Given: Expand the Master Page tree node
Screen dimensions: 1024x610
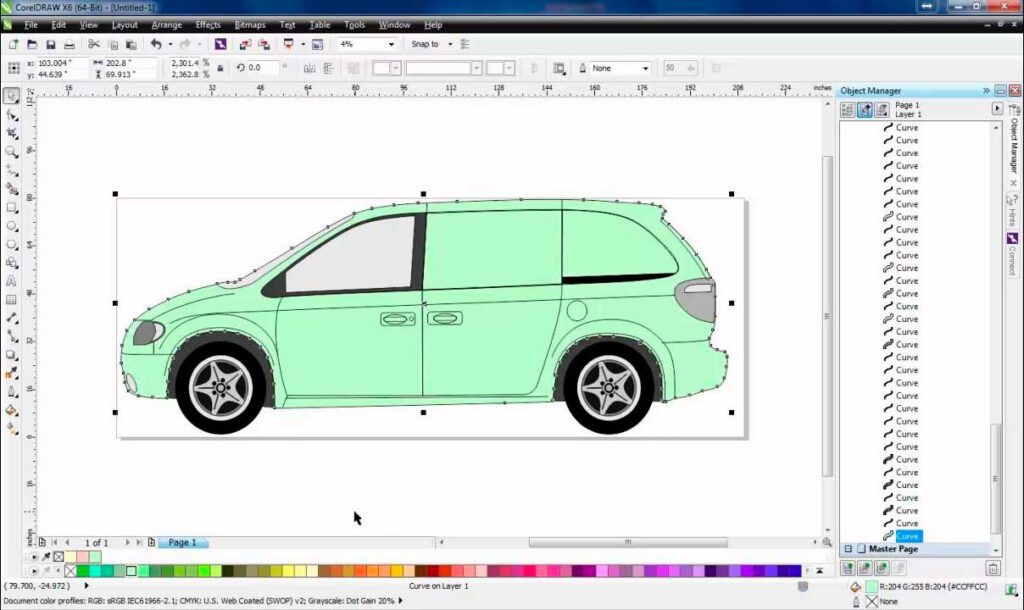Looking at the screenshot, I should pos(848,549).
